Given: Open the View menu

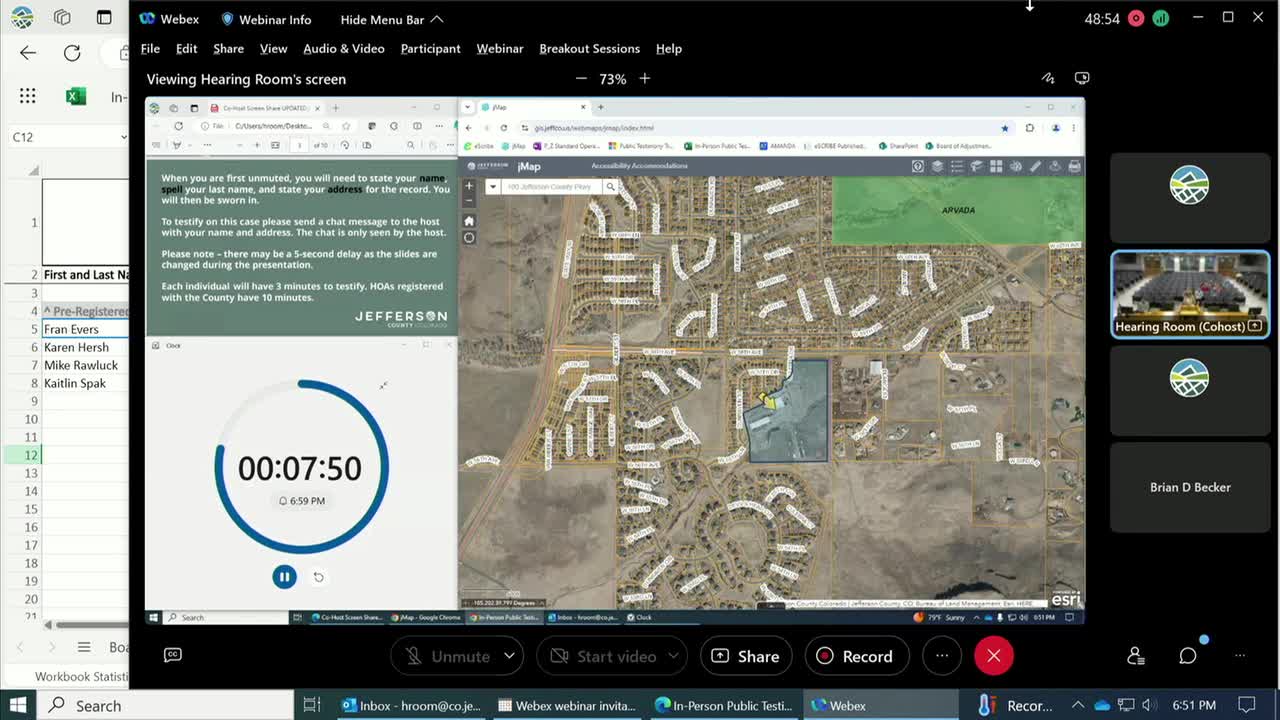Looking at the screenshot, I should coord(273,48).
